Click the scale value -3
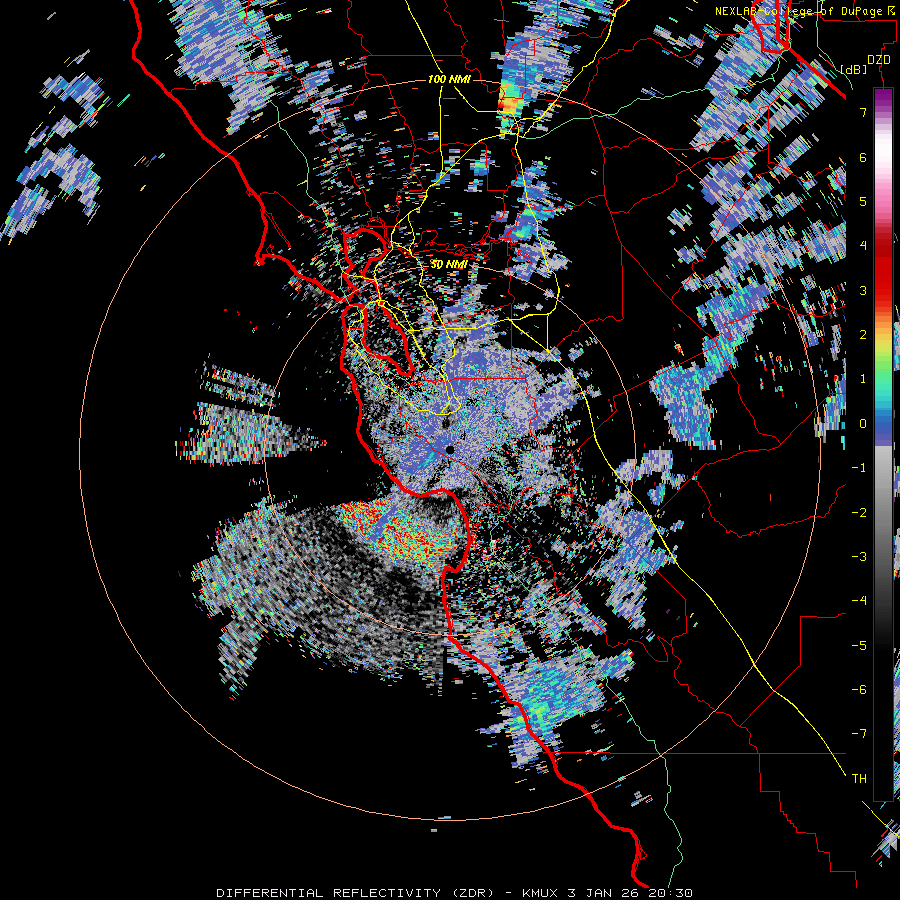900x900 pixels. coord(859,557)
